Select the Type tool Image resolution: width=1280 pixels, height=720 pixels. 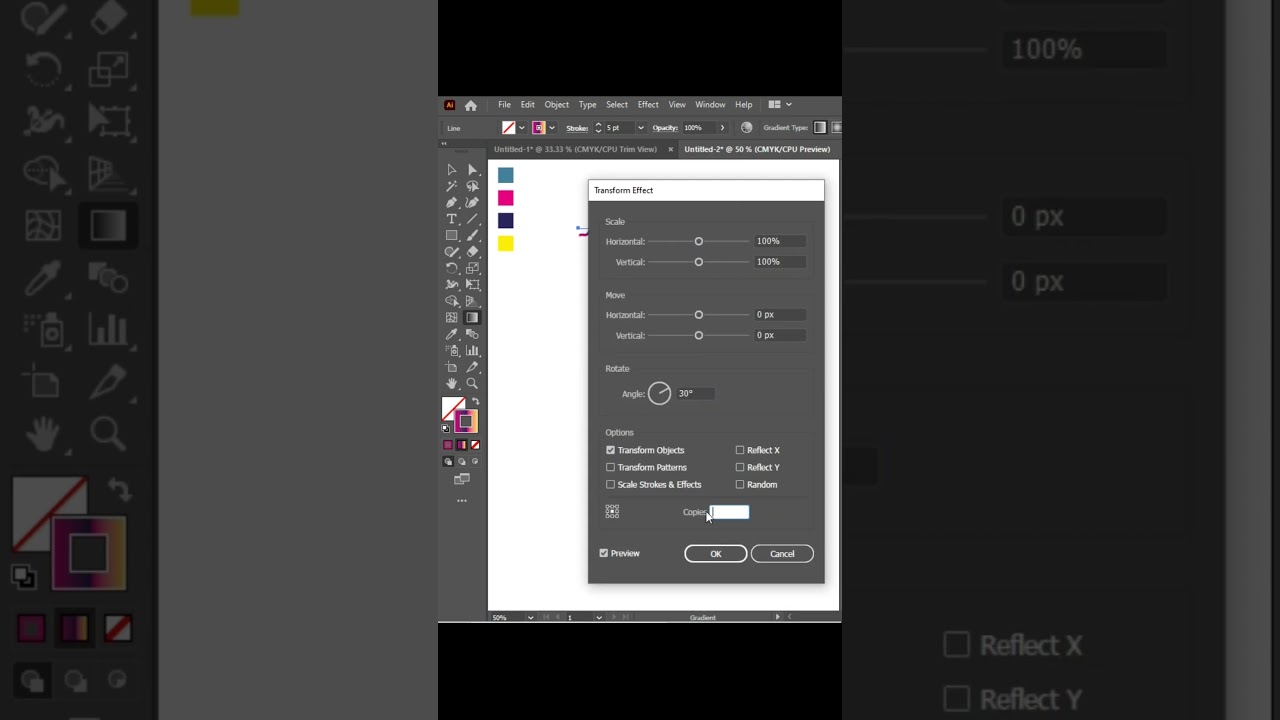tap(452, 219)
